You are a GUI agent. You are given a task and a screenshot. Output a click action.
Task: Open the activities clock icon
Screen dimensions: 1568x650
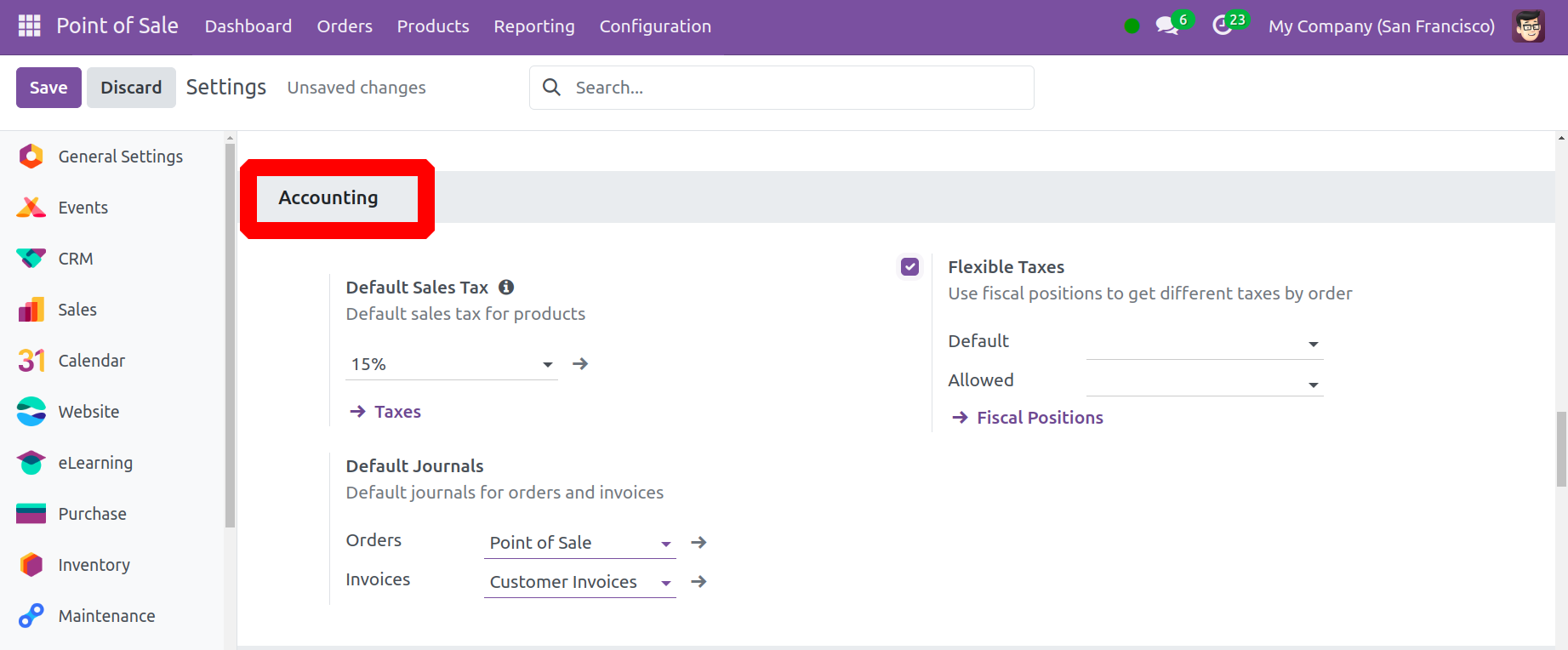click(1223, 26)
